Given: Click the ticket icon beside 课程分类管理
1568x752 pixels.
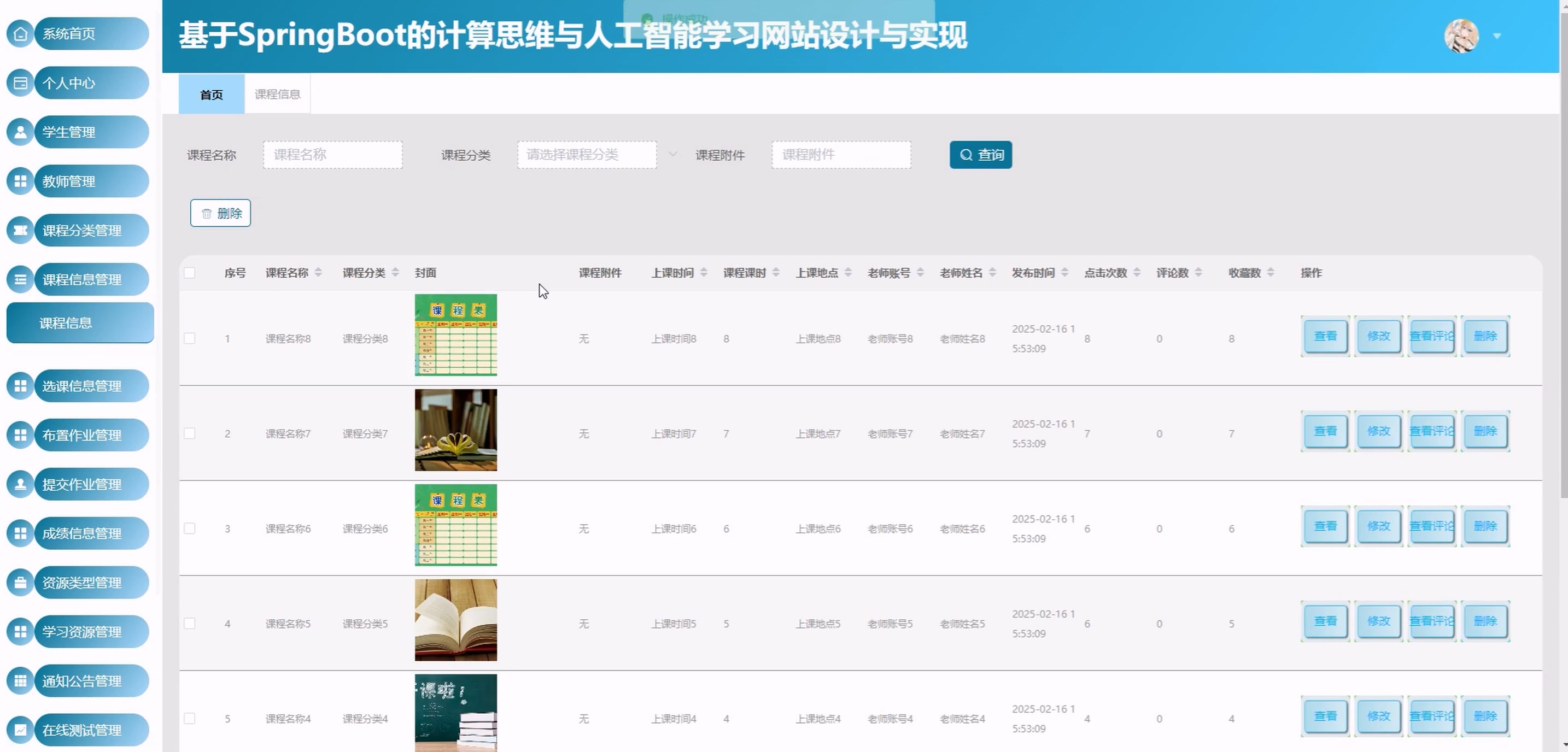Looking at the screenshot, I should pyautogui.click(x=20, y=230).
